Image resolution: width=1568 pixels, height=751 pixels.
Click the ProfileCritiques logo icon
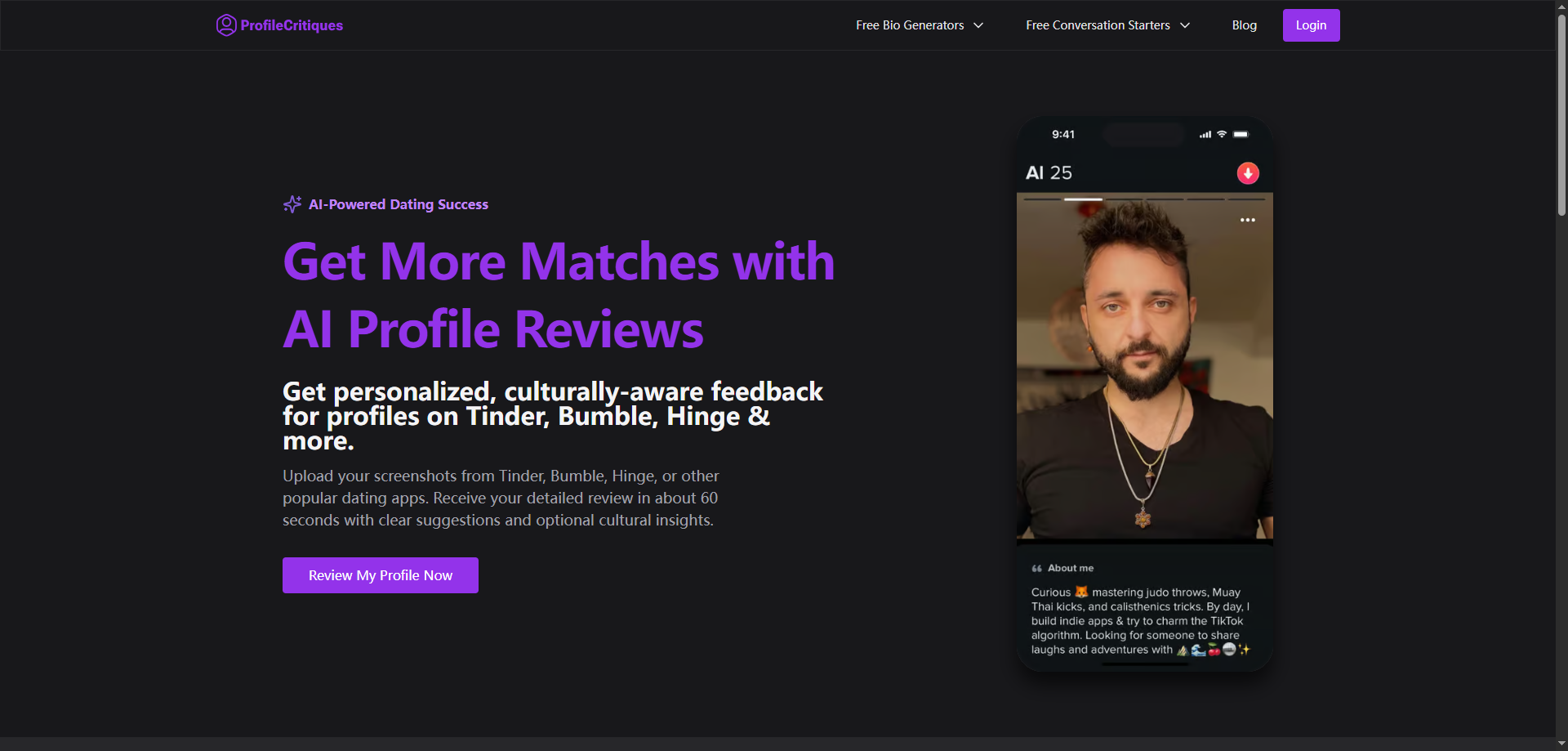click(x=226, y=25)
